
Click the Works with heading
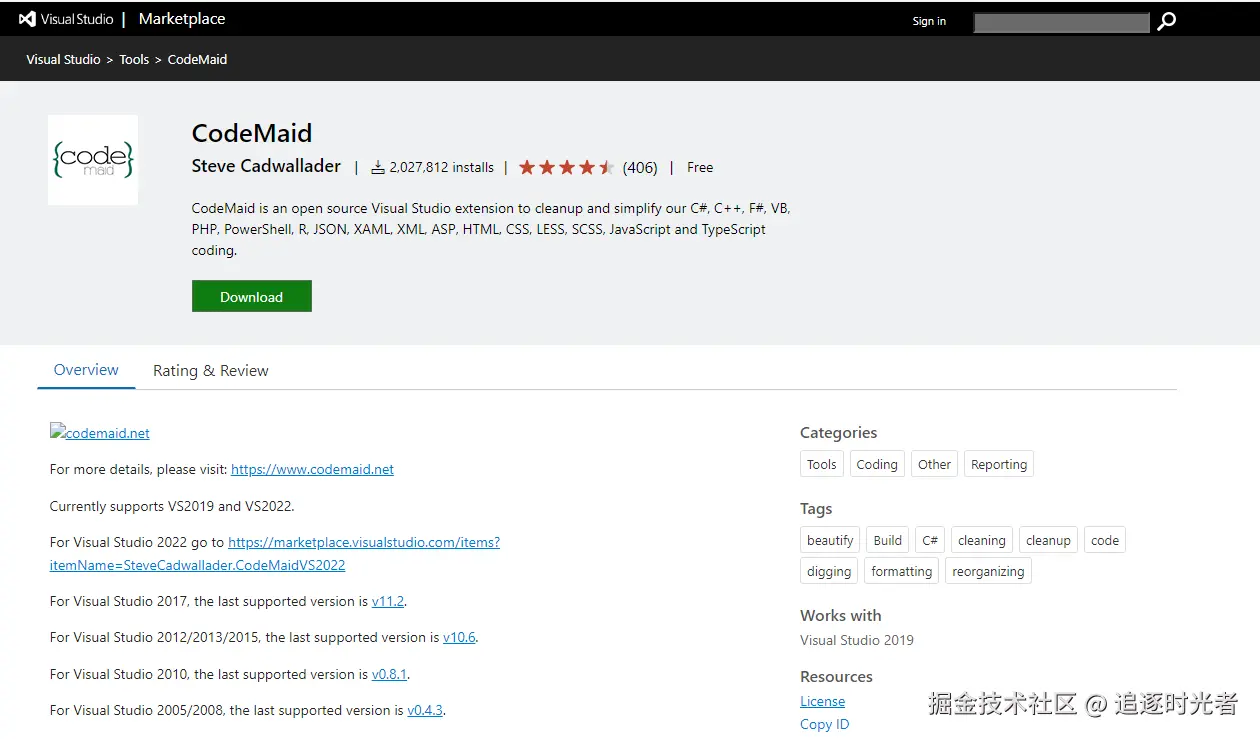point(841,615)
